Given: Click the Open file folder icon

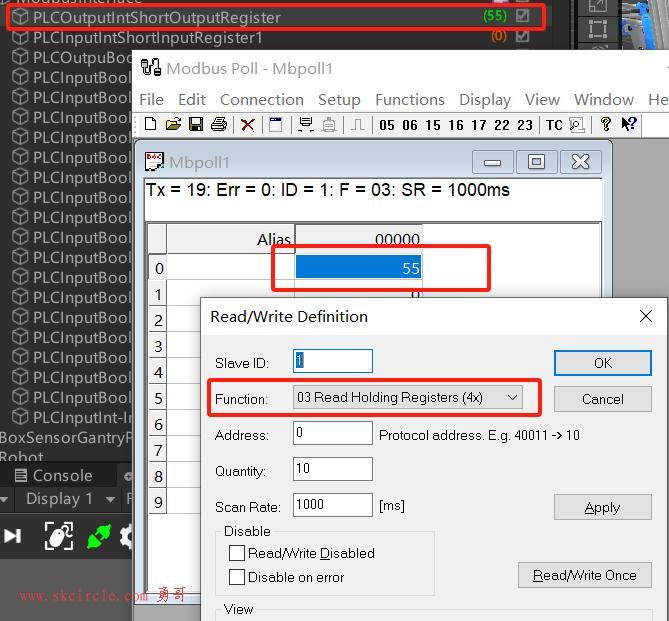Looking at the screenshot, I should coord(173,125).
